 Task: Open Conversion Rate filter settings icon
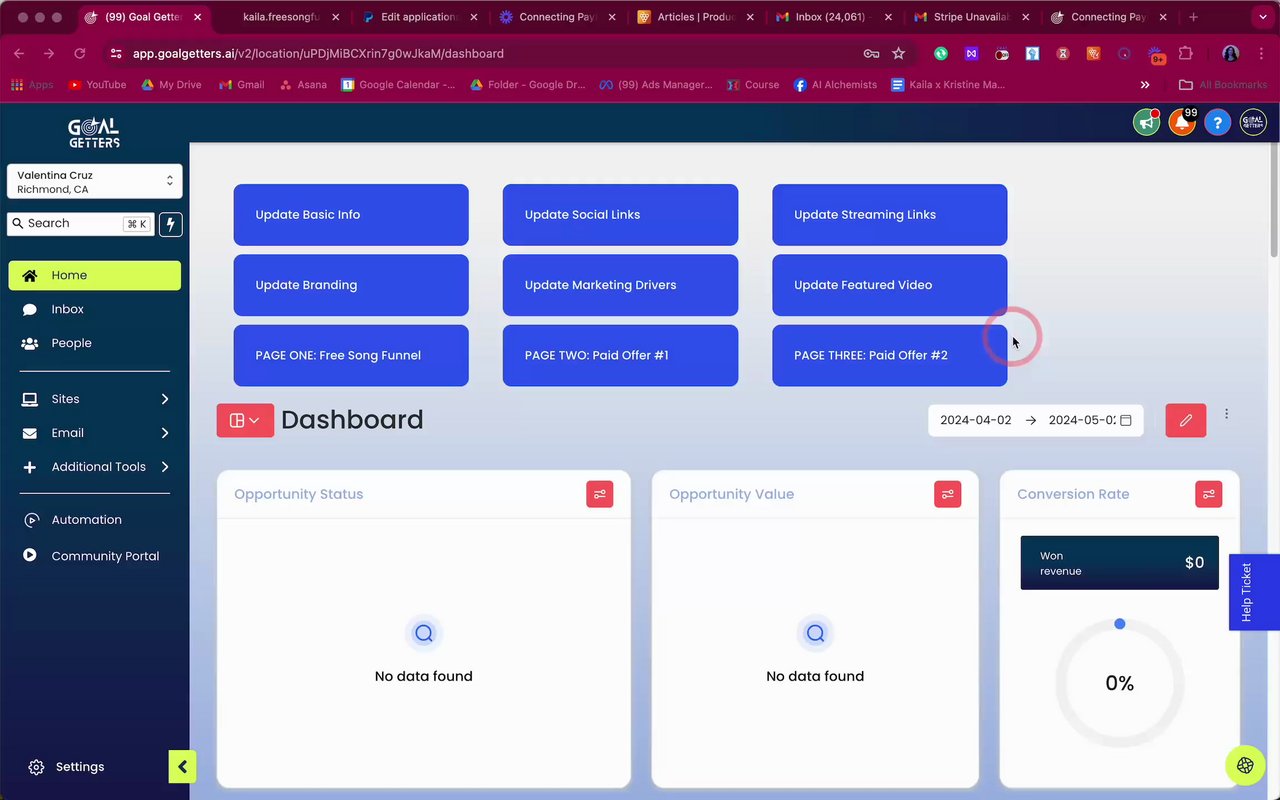coord(1209,494)
